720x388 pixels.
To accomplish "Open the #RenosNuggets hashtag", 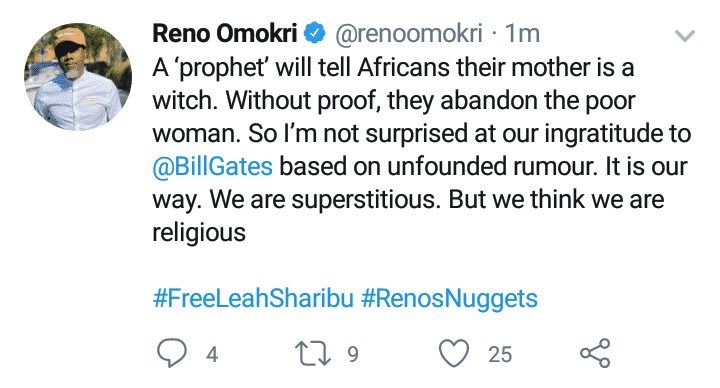I will click(x=449, y=299).
